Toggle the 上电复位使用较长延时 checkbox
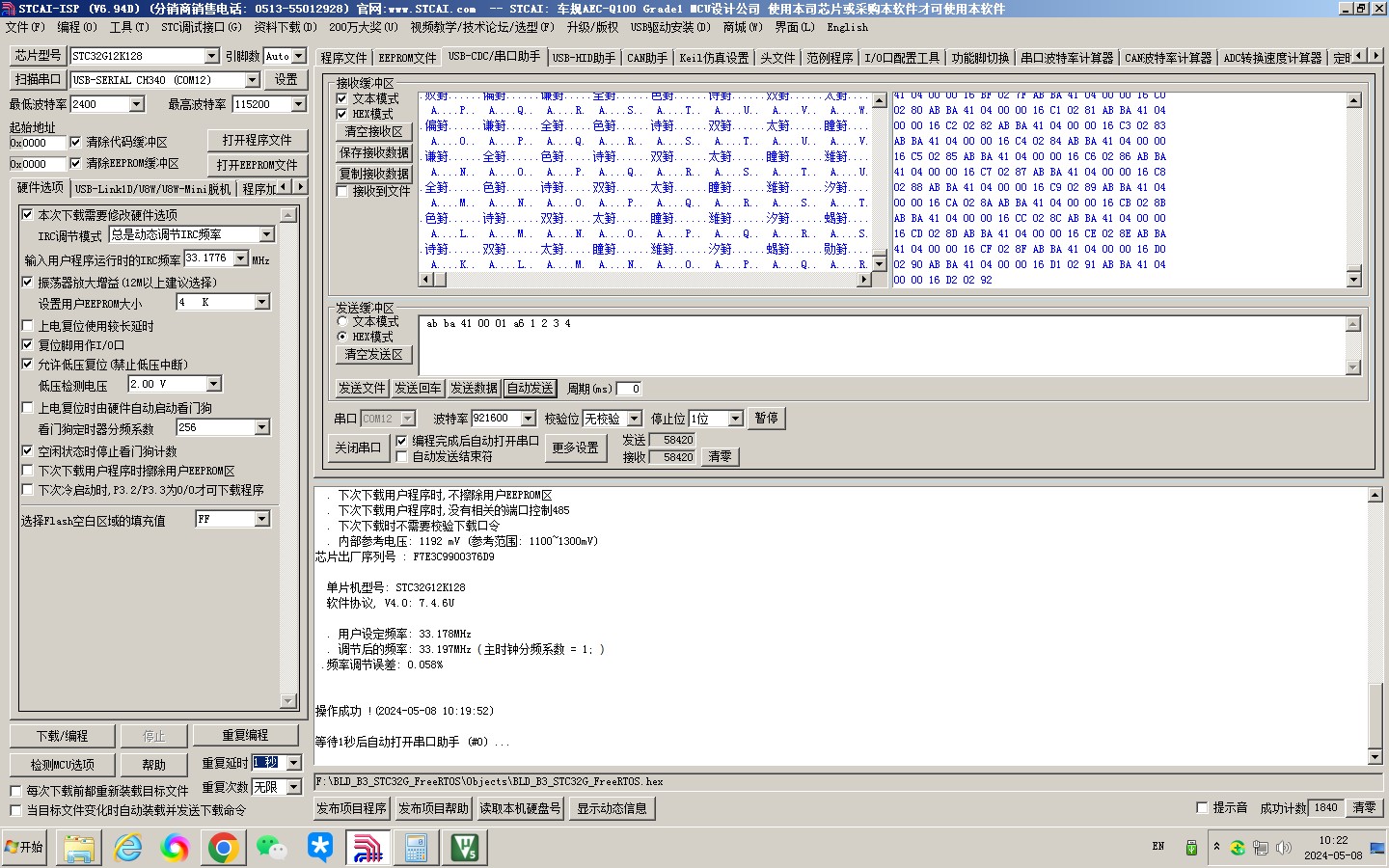 tap(28, 326)
